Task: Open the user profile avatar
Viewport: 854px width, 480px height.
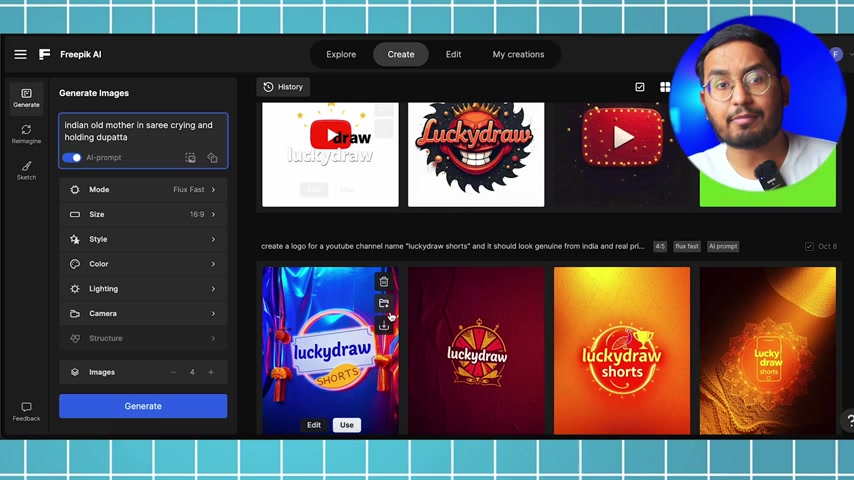Action: (x=837, y=54)
